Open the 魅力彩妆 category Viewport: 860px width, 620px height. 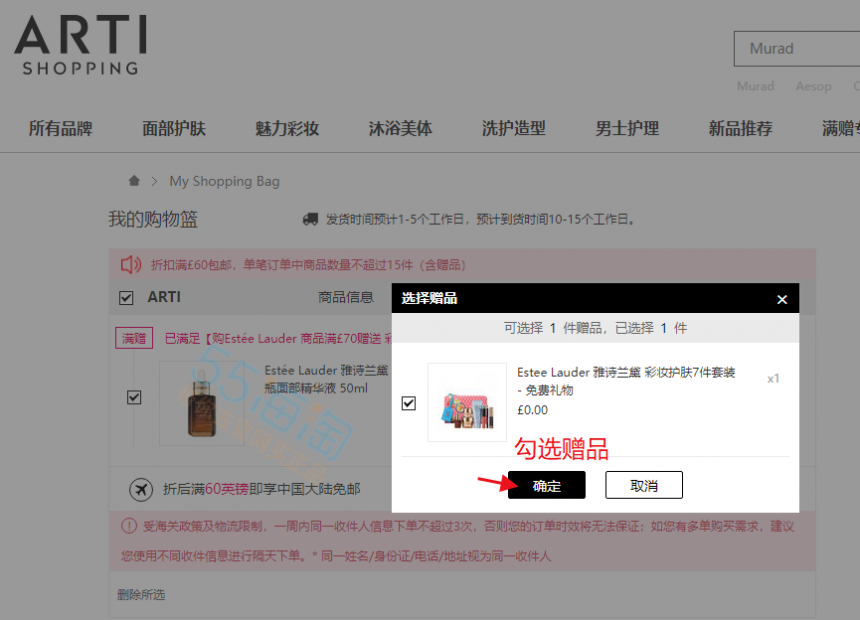point(287,128)
